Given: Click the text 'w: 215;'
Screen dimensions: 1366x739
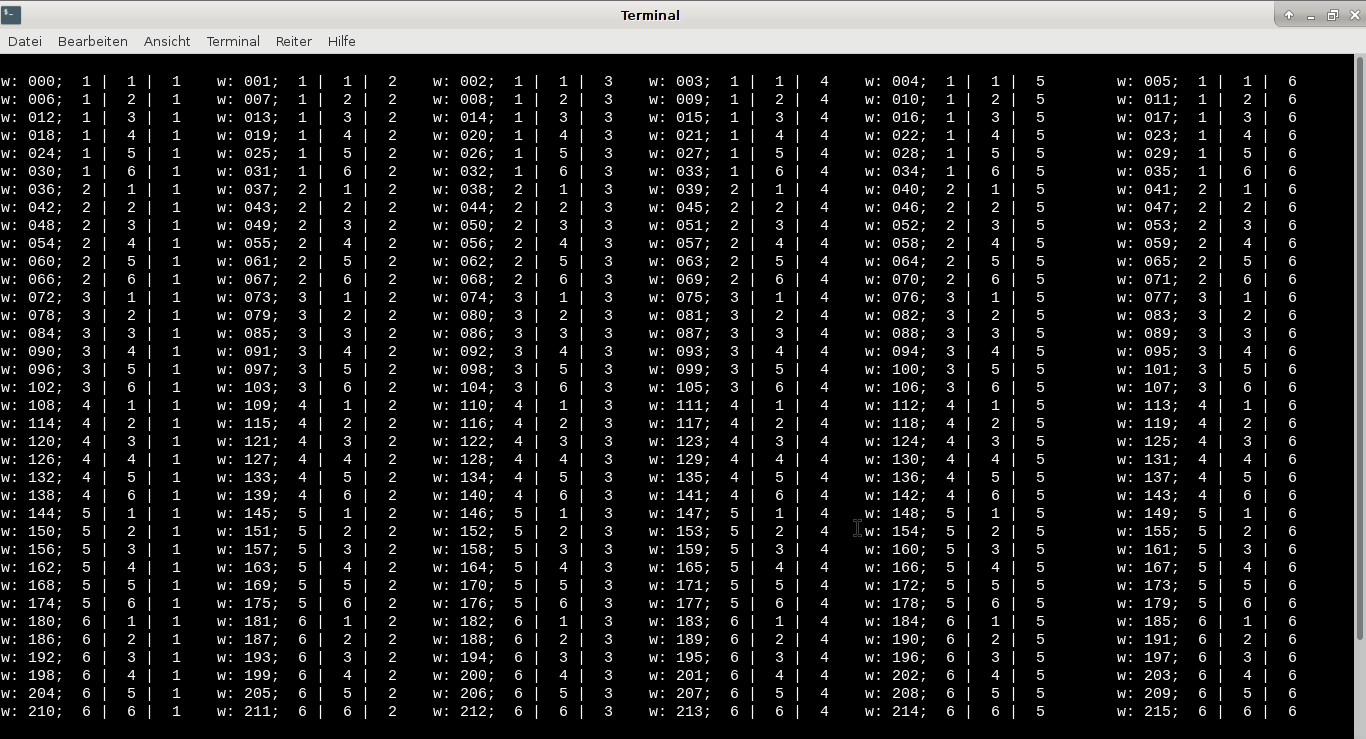Looking at the screenshot, I should (1147, 711).
